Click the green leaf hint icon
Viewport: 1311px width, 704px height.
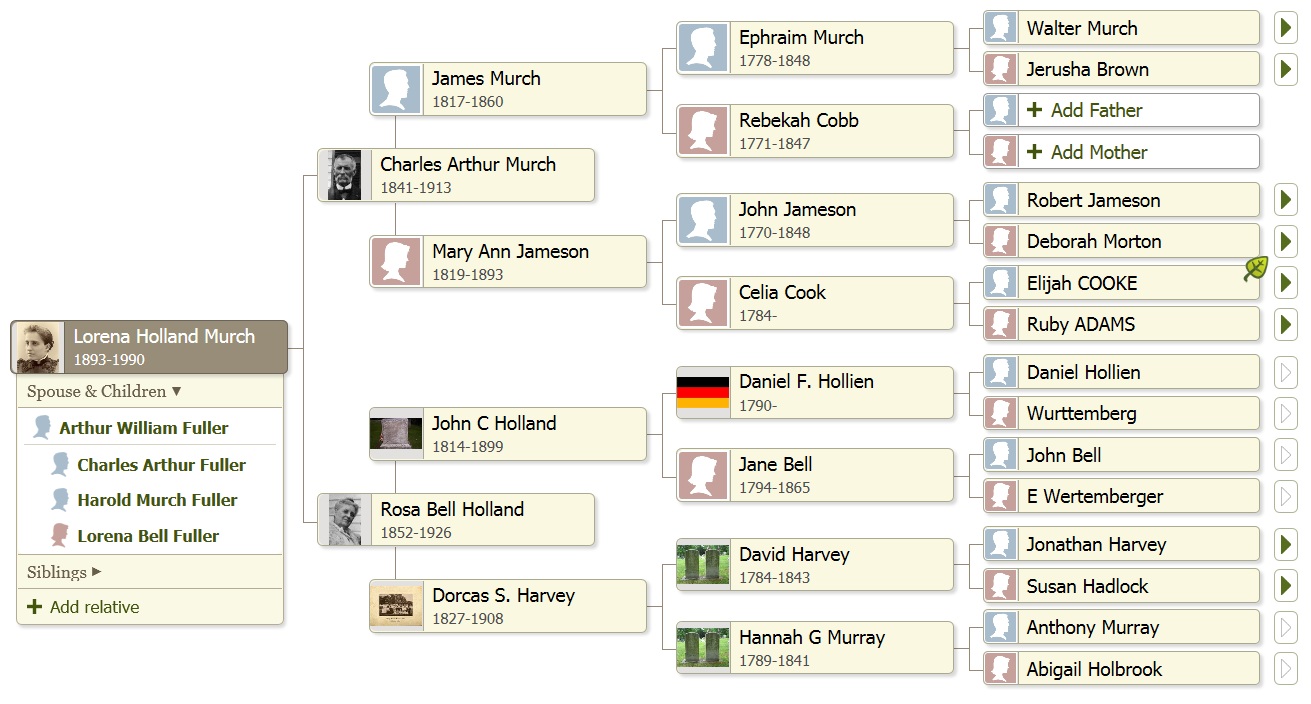click(1255, 268)
